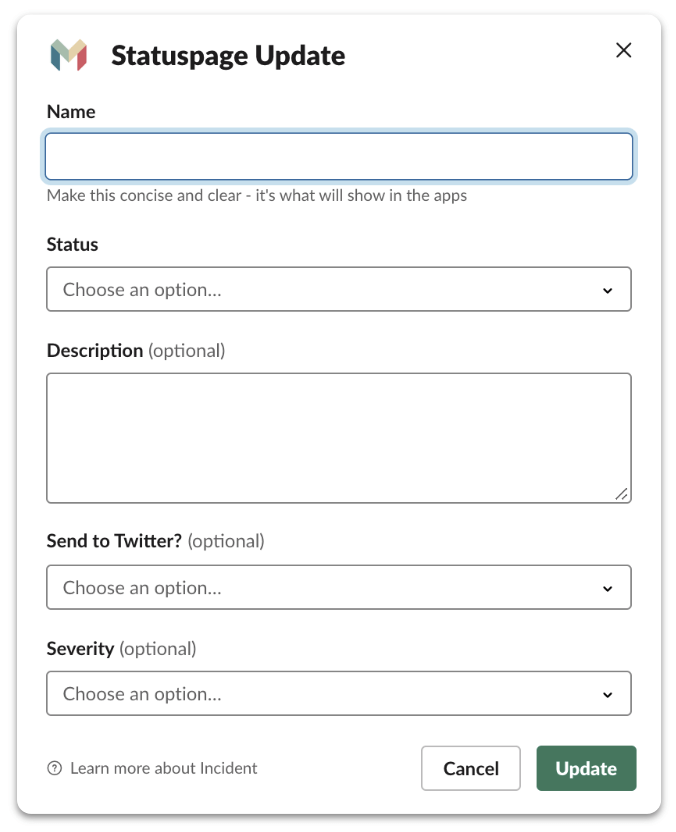Screen dimensions: 676x832
Task: Click inside the Description text area
Action: point(339,438)
